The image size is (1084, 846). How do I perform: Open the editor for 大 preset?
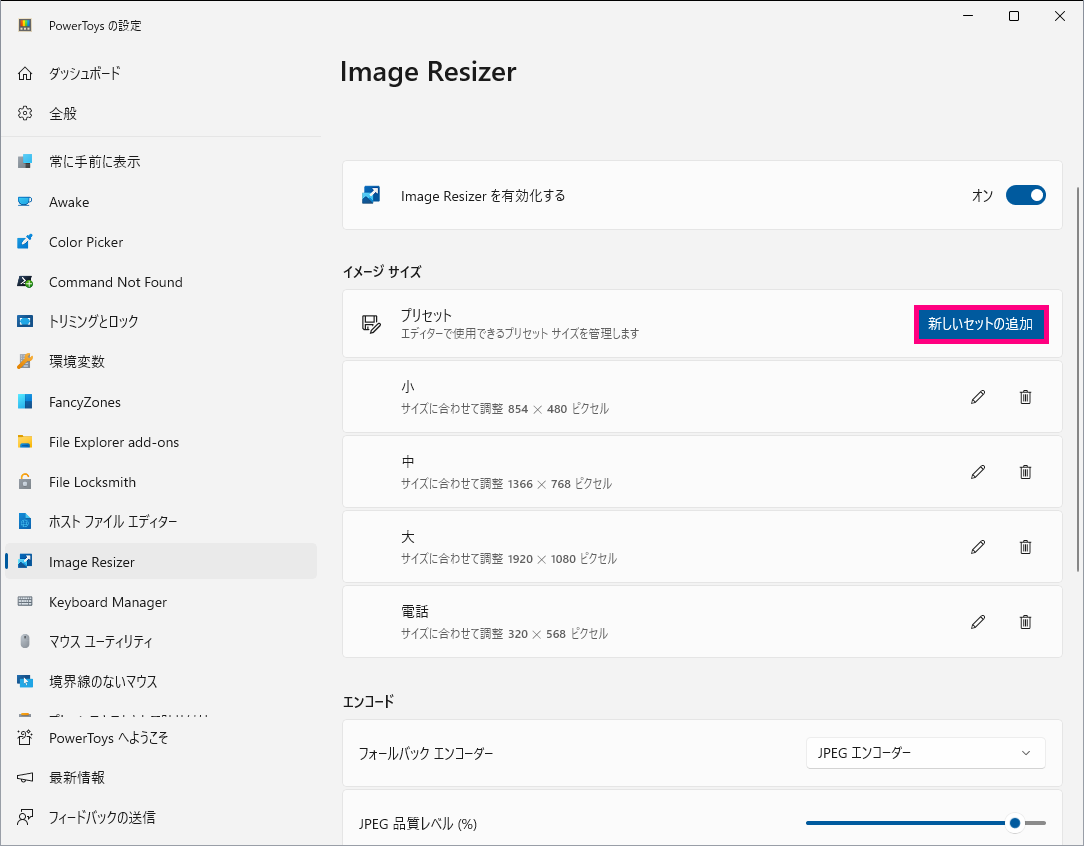point(978,547)
